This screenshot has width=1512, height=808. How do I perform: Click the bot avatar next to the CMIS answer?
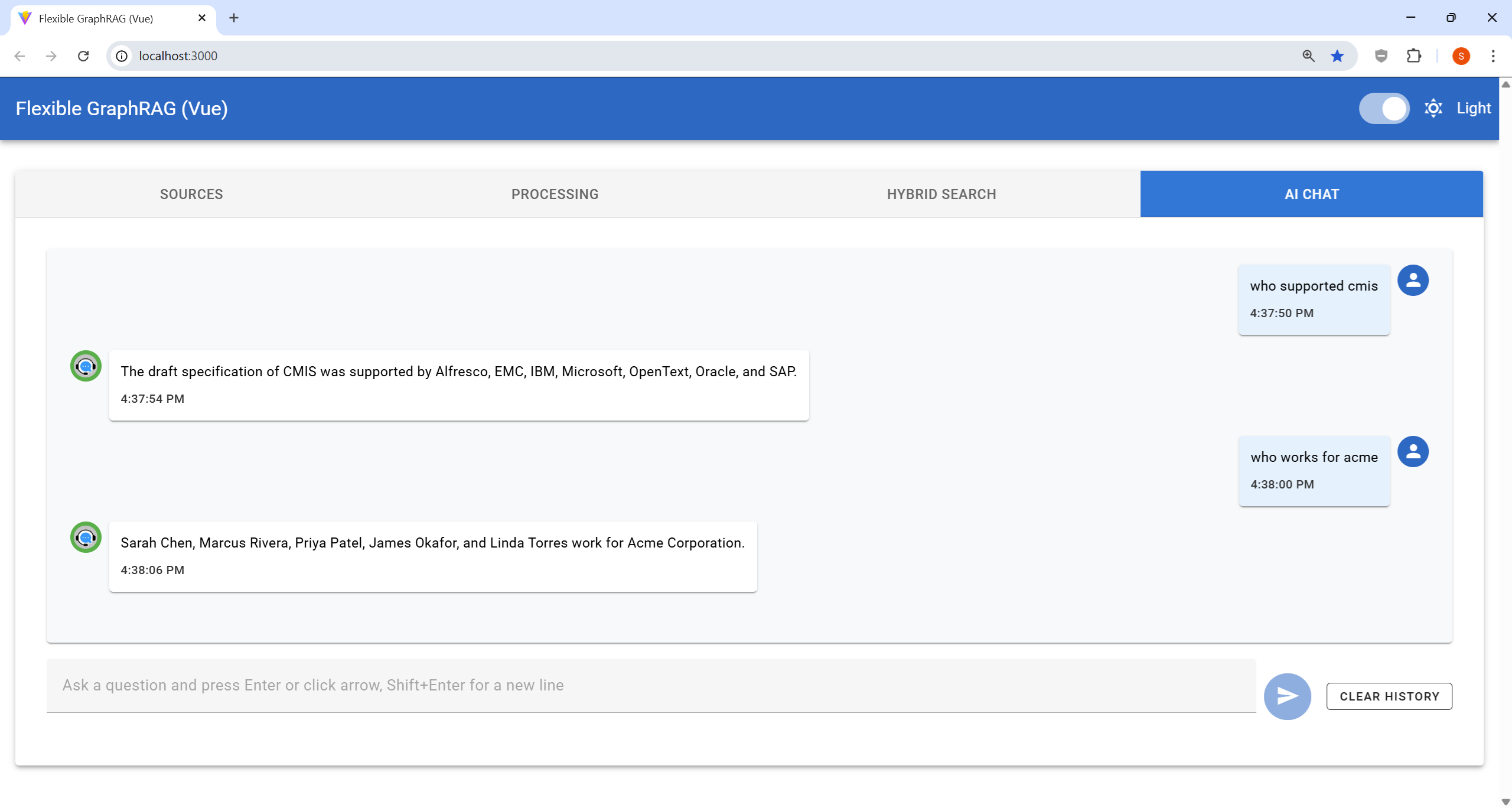point(86,366)
